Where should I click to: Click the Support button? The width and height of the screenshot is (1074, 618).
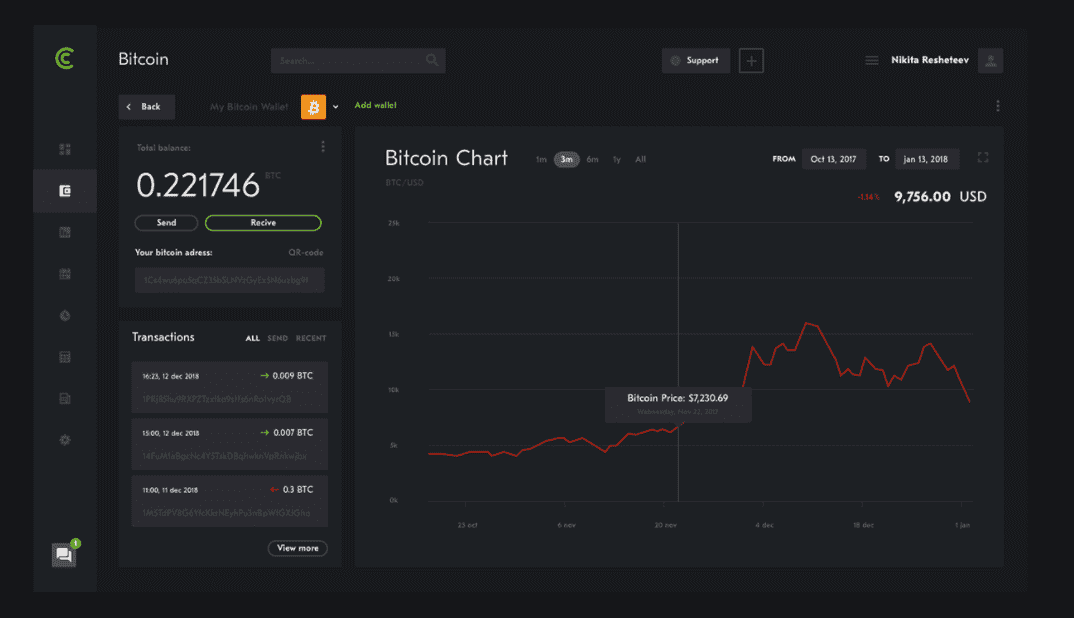[696, 60]
